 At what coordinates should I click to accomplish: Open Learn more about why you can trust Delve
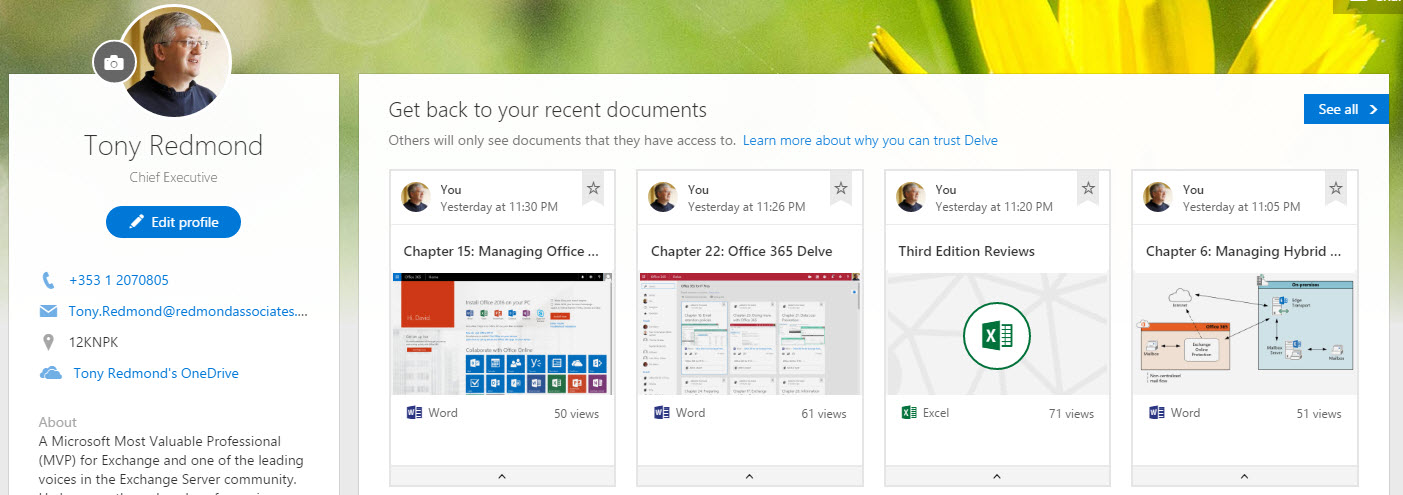click(870, 140)
